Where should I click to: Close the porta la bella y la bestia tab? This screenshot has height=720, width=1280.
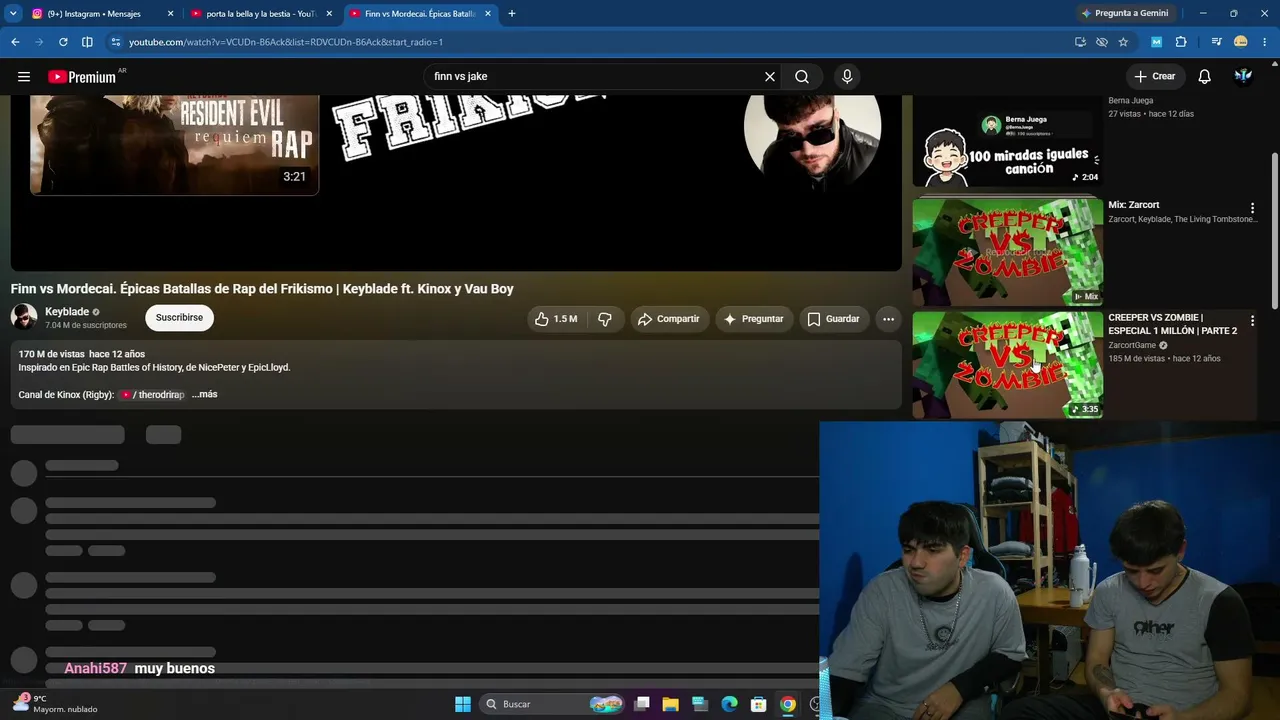pos(329,14)
